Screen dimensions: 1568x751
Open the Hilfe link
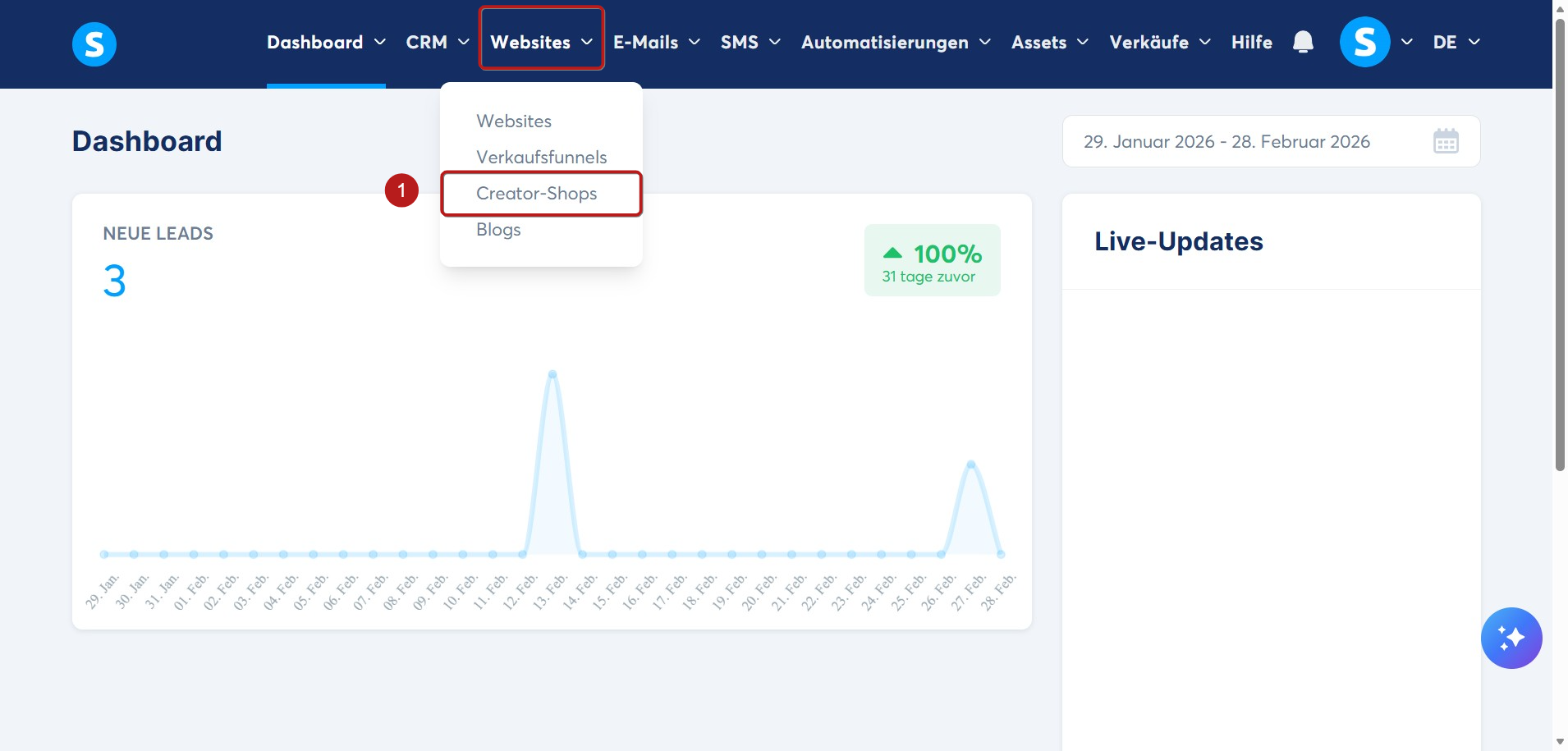click(x=1252, y=42)
